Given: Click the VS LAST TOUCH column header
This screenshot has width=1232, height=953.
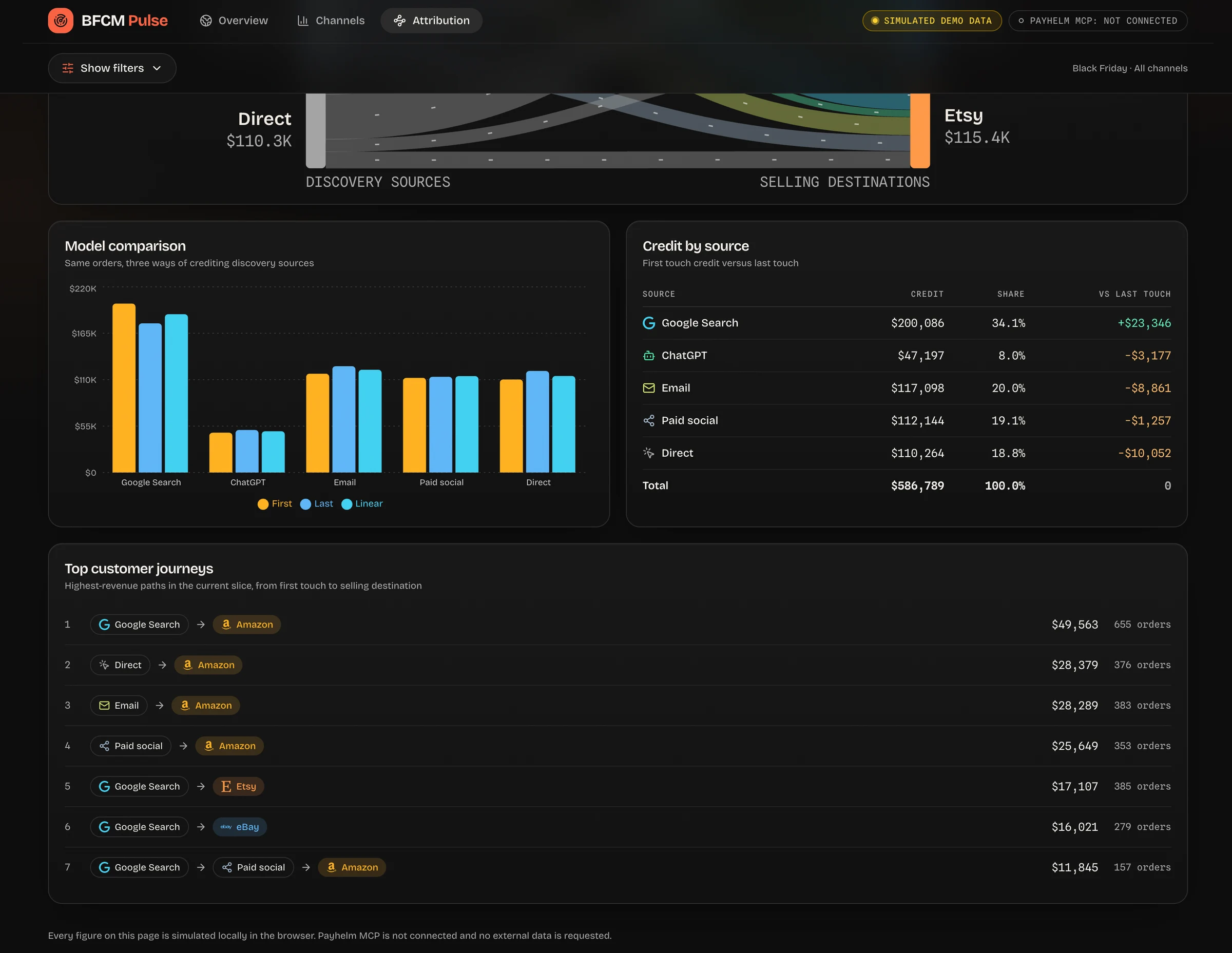Looking at the screenshot, I should click(x=1134, y=295).
